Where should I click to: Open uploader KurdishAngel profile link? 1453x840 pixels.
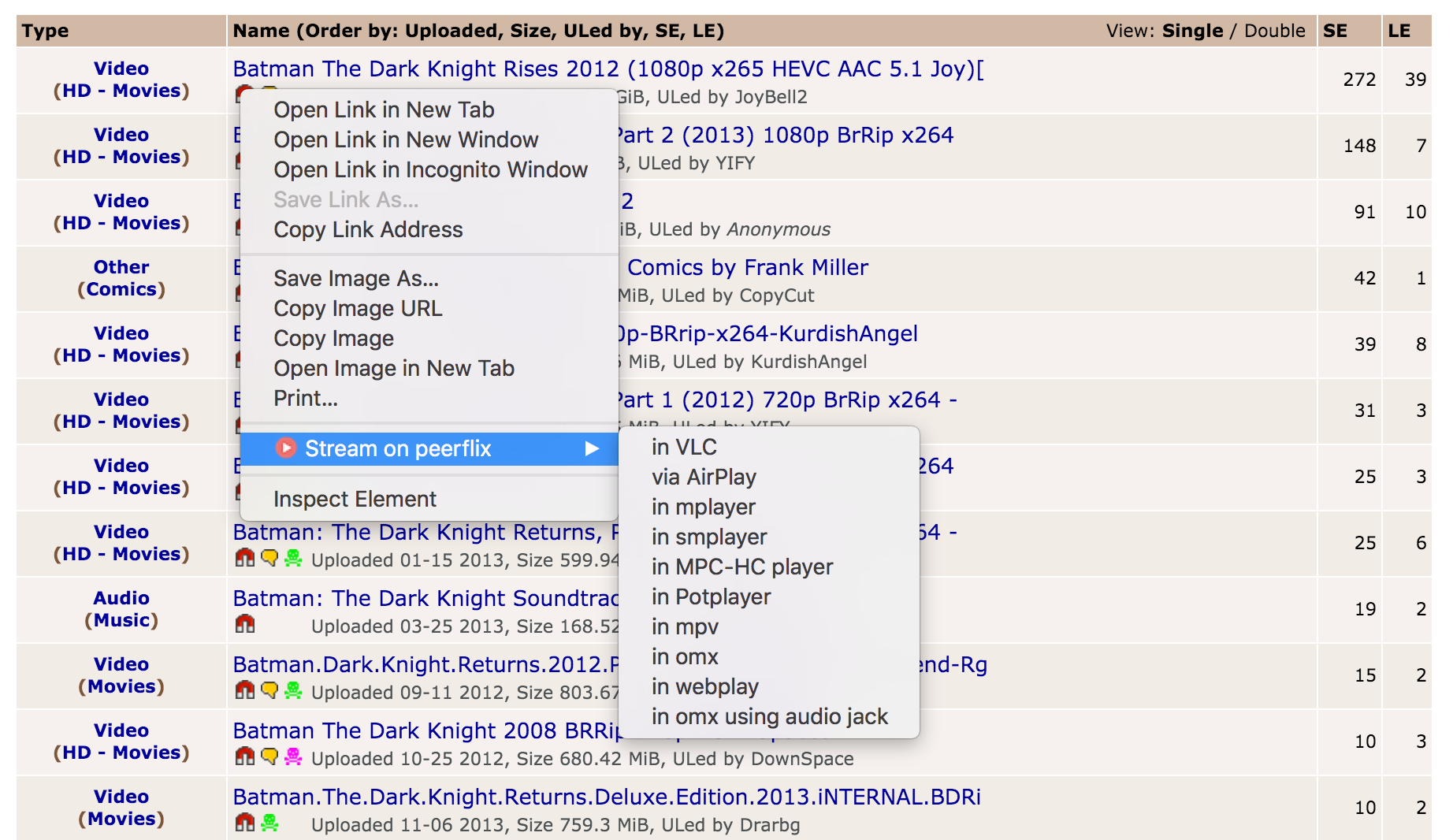808,362
